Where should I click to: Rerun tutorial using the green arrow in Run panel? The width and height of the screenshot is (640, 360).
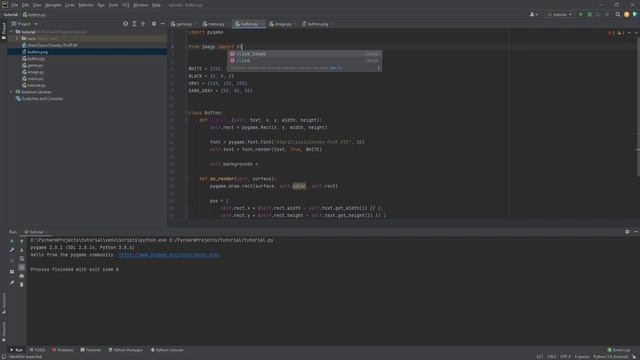point(12,241)
